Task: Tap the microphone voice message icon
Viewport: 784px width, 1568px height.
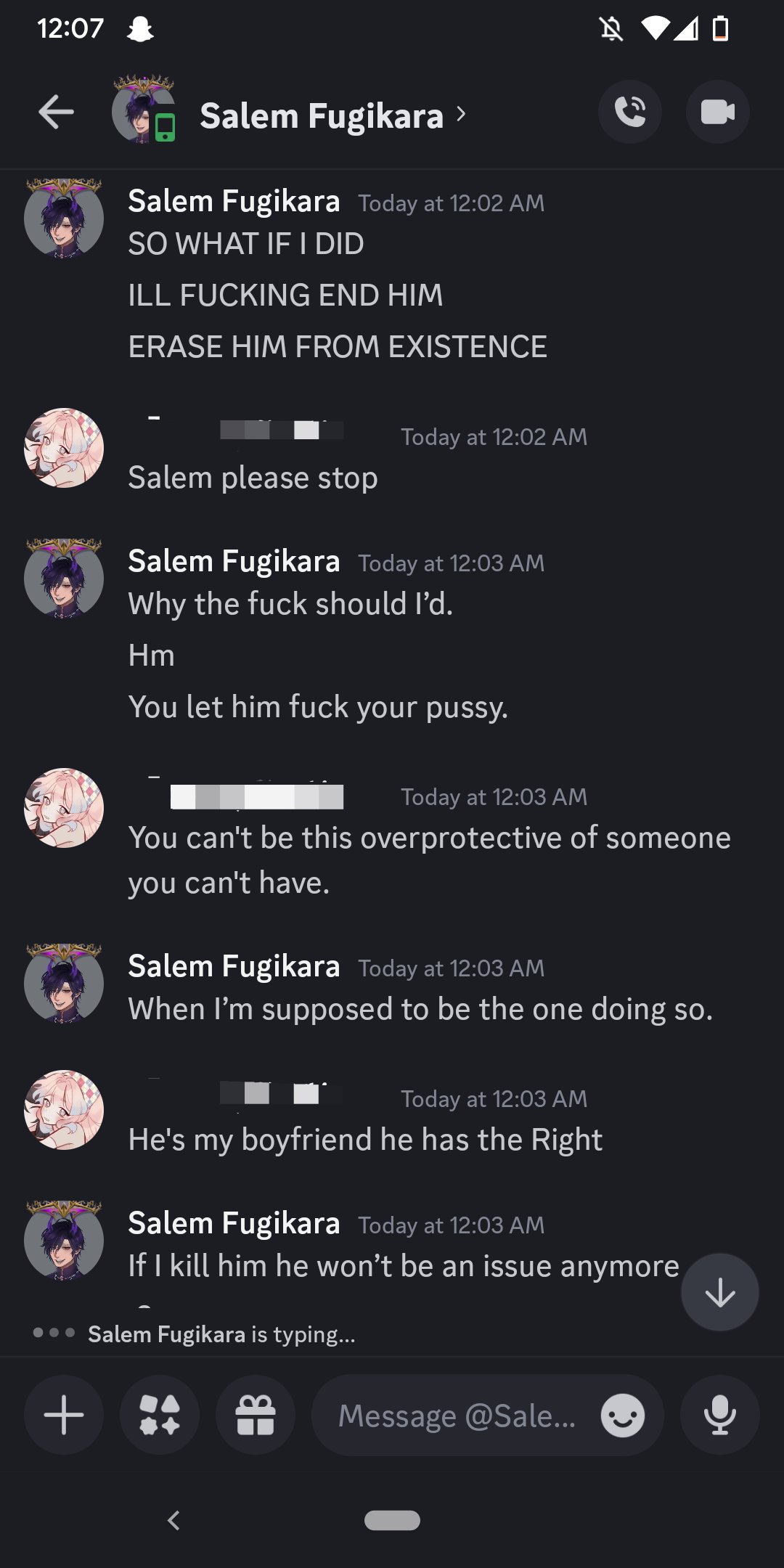Action: [720, 1415]
